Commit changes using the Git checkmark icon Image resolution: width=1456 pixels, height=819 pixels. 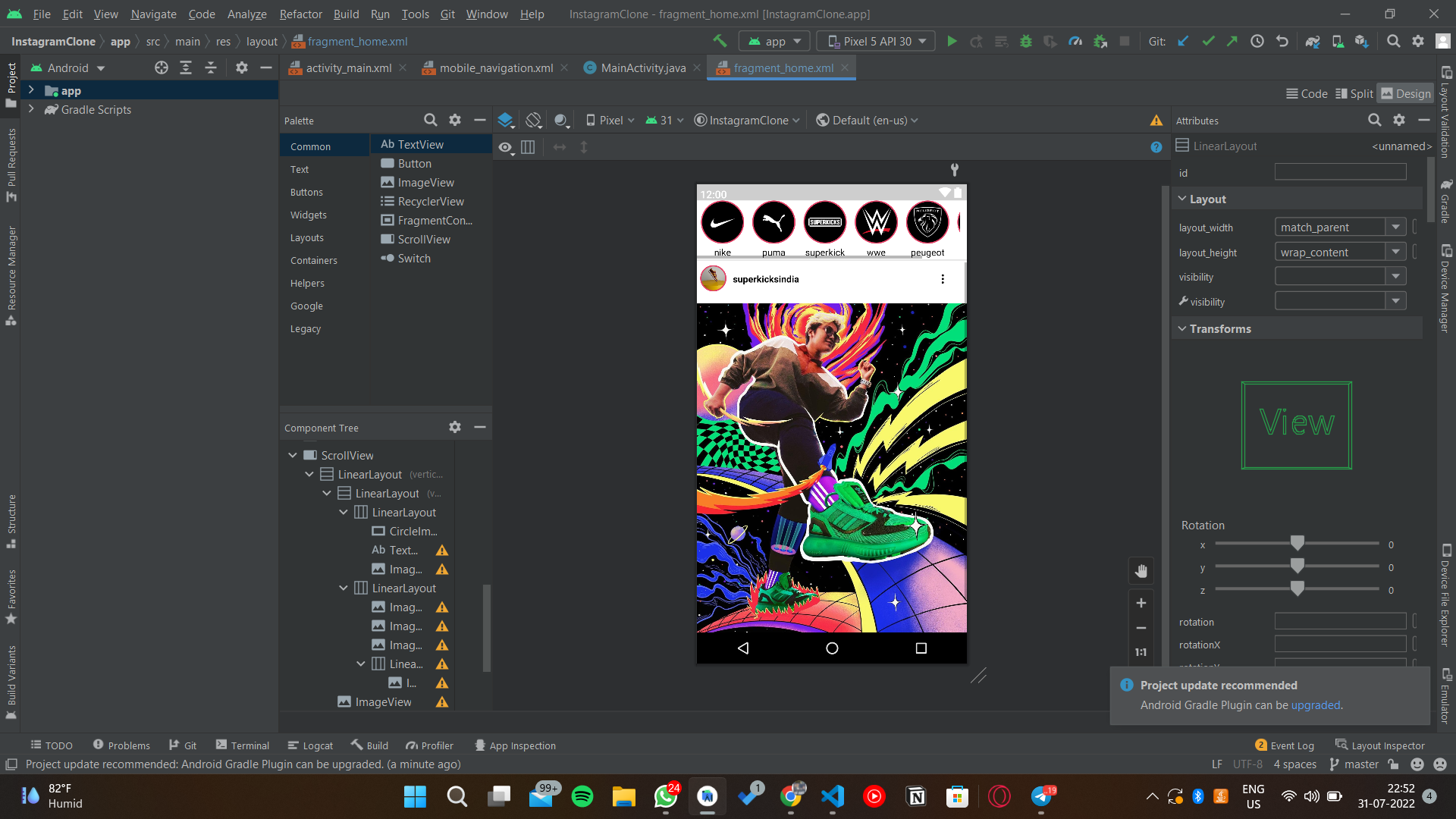tap(1207, 41)
